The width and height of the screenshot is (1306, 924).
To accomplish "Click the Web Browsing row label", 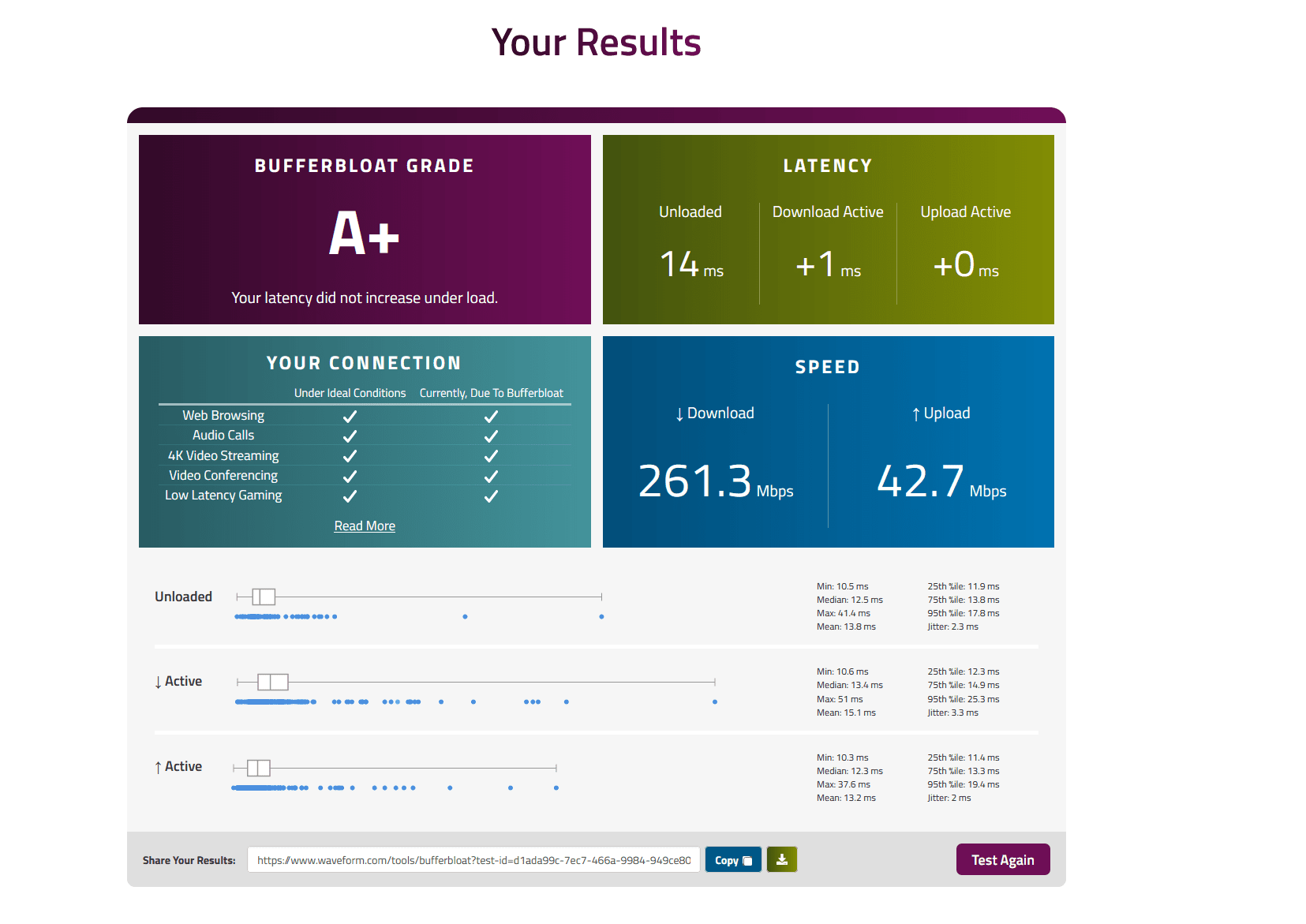I will 223,415.
